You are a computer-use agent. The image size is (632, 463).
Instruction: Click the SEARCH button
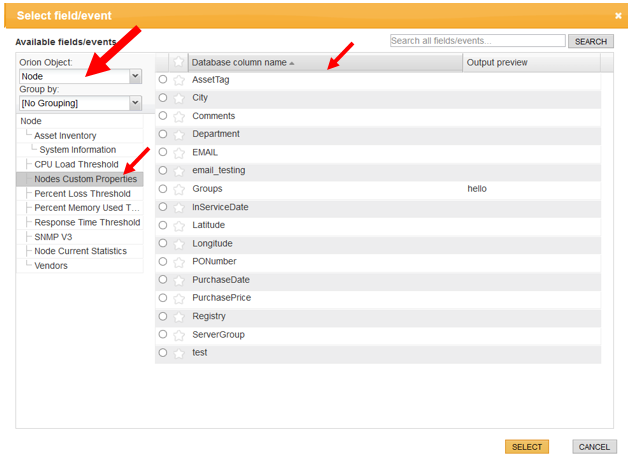[x=590, y=42]
